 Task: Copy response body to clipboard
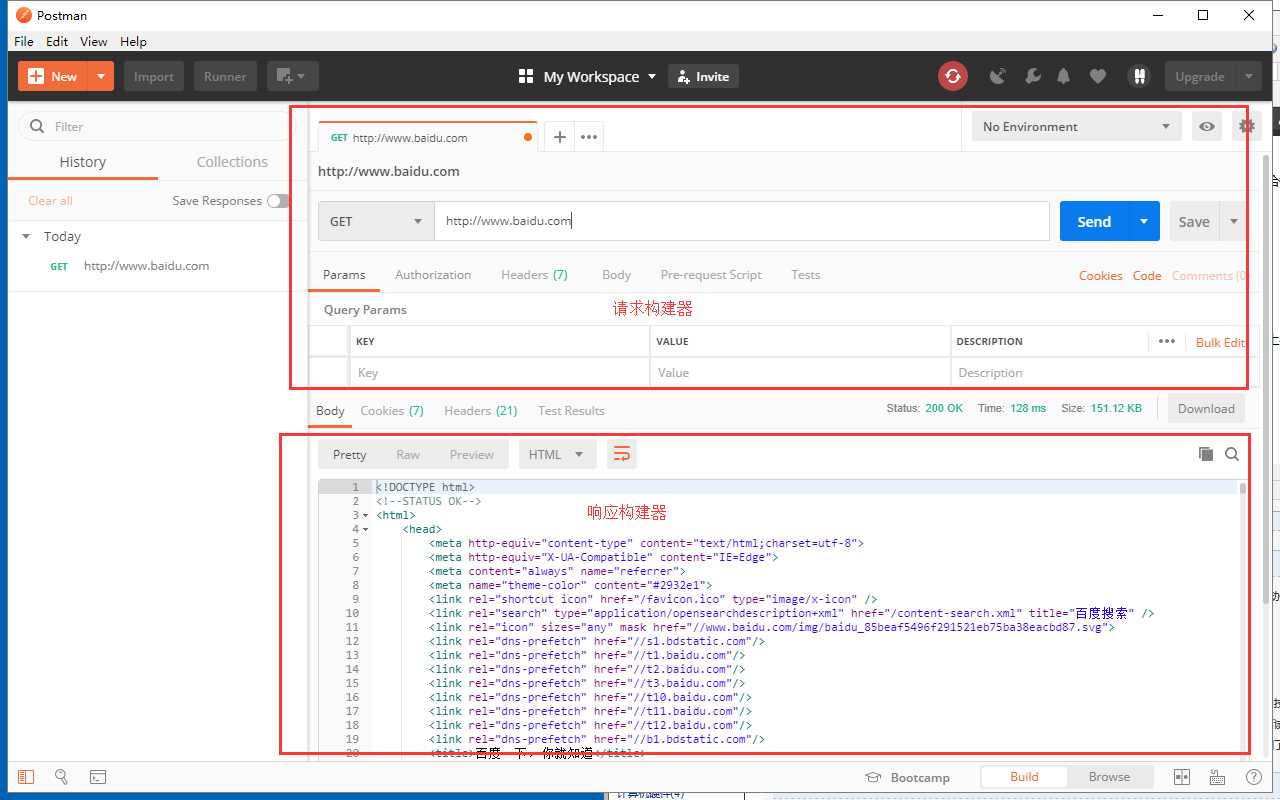[1206, 454]
